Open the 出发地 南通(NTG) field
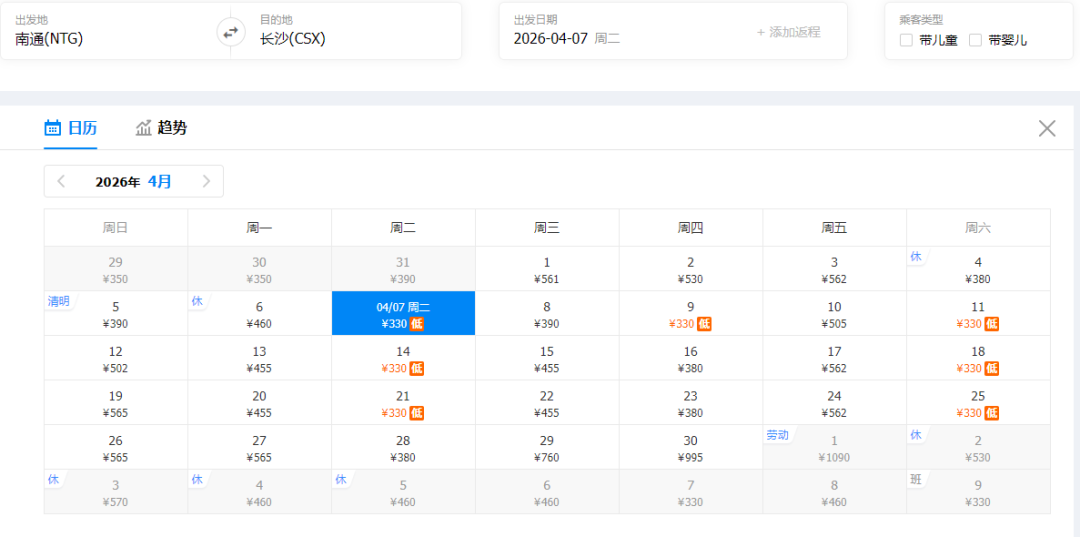This screenshot has width=1080, height=537. 110,31
